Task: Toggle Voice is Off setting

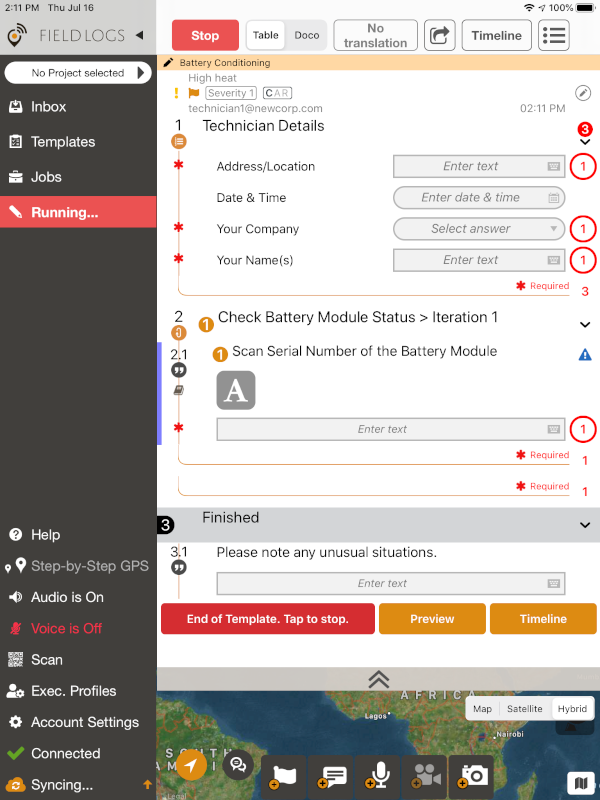Action: [x=66, y=628]
